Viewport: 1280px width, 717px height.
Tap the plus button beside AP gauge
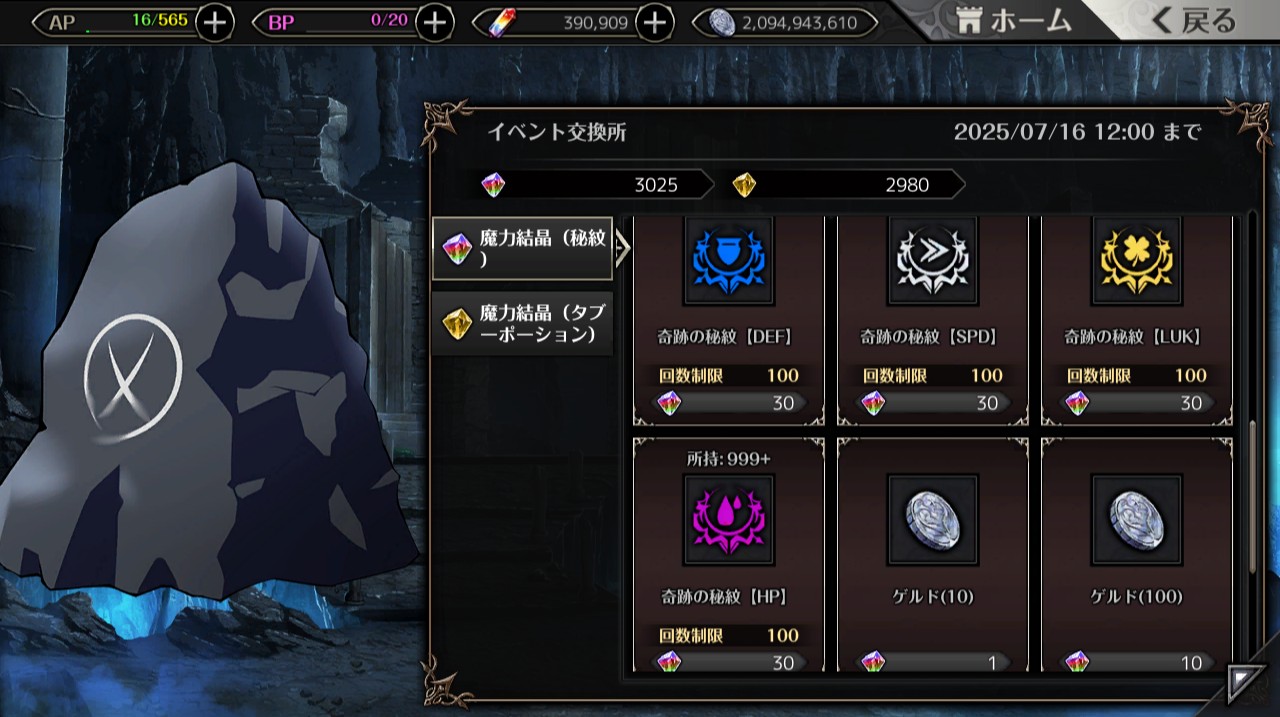click(x=215, y=22)
